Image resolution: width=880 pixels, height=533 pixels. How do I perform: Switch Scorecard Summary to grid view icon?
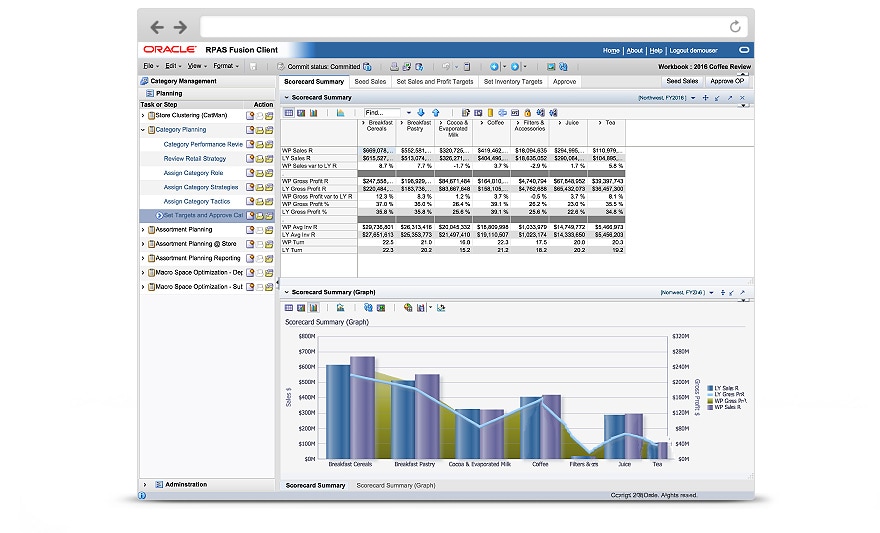pyautogui.click(x=288, y=113)
